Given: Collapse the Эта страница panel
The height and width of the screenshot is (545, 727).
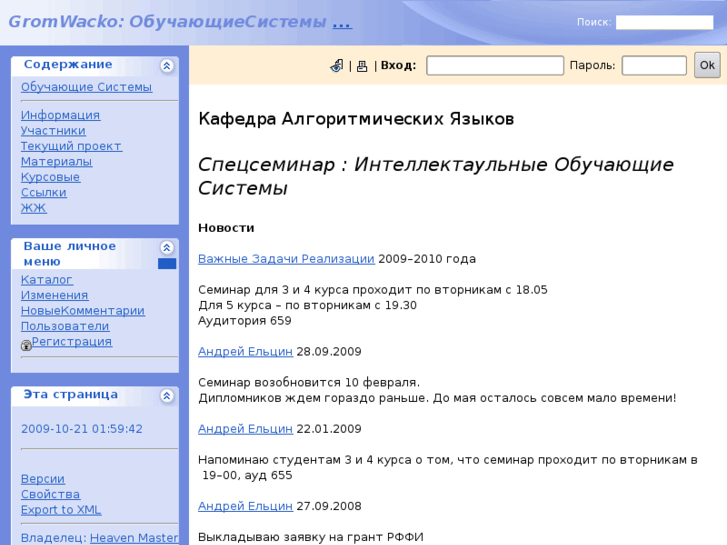Looking at the screenshot, I should coord(167,396).
